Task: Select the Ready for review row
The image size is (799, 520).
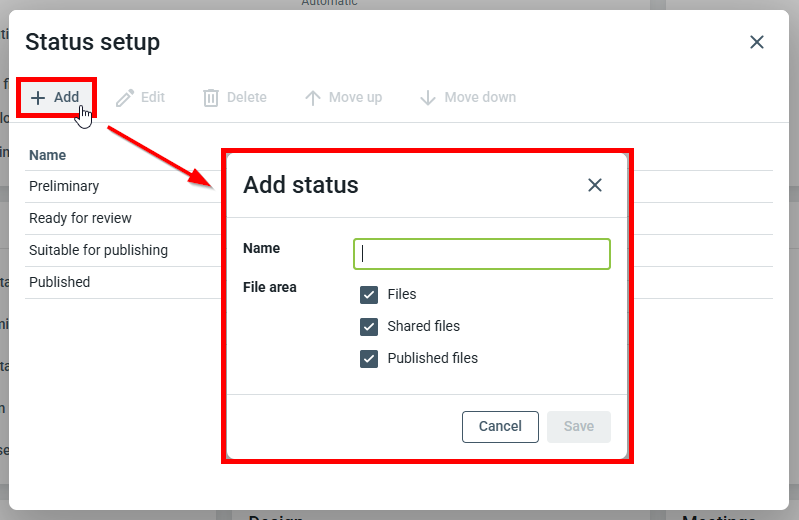Action: [x=80, y=218]
